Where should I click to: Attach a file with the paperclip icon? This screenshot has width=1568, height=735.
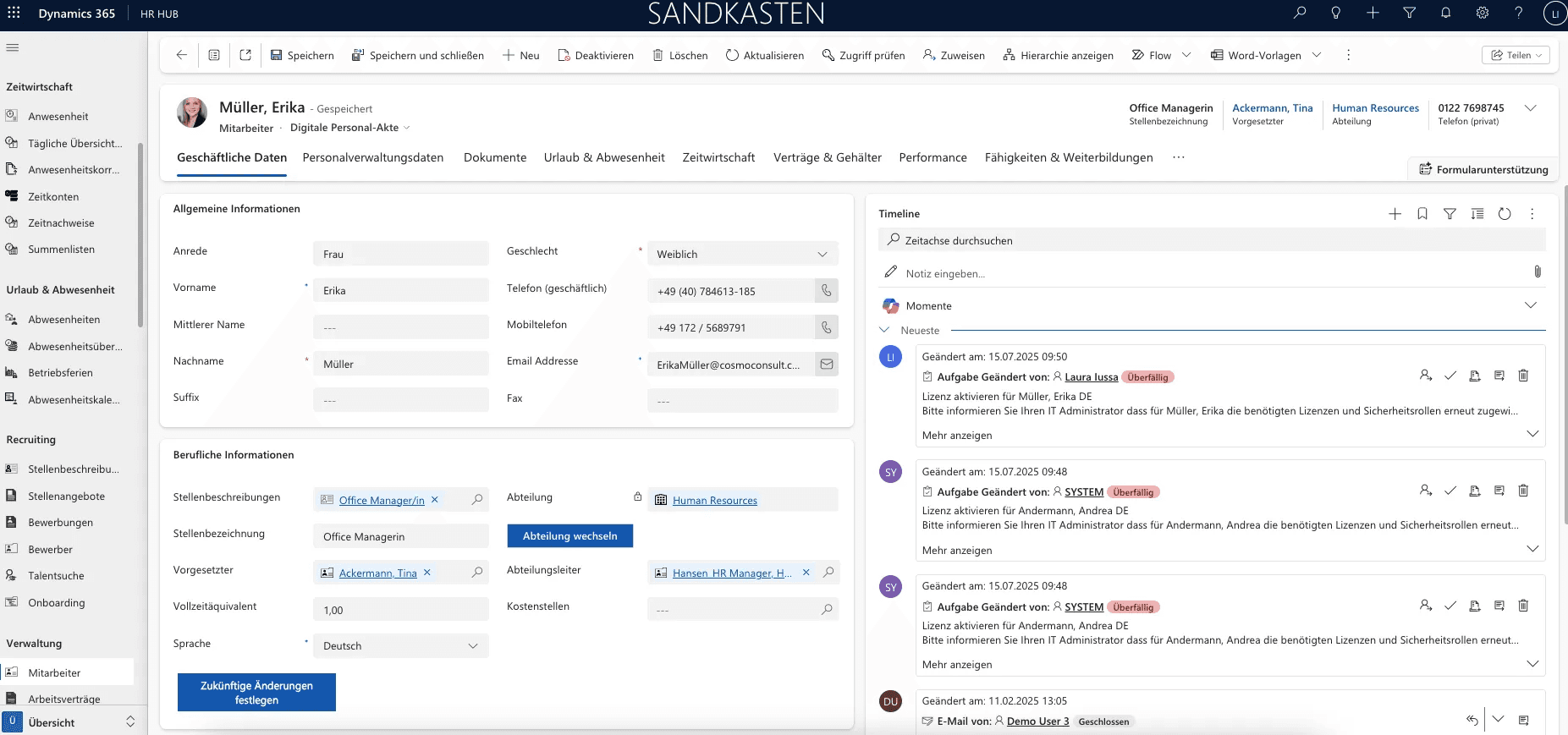(1538, 272)
